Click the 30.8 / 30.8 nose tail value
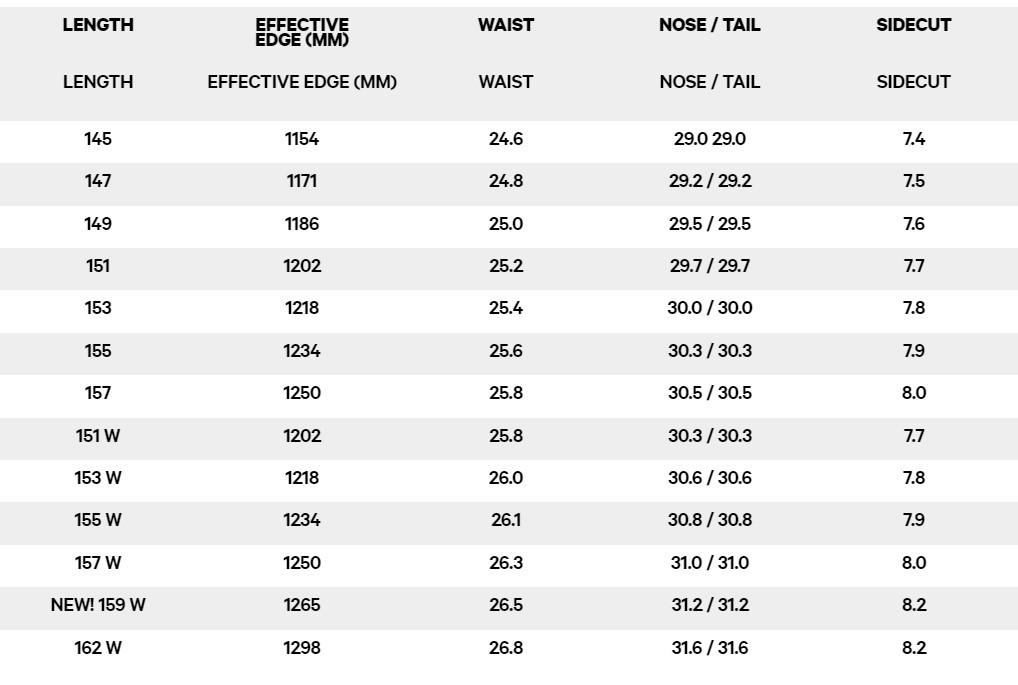Image resolution: width=1018 pixels, height=685 pixels. 710,520
